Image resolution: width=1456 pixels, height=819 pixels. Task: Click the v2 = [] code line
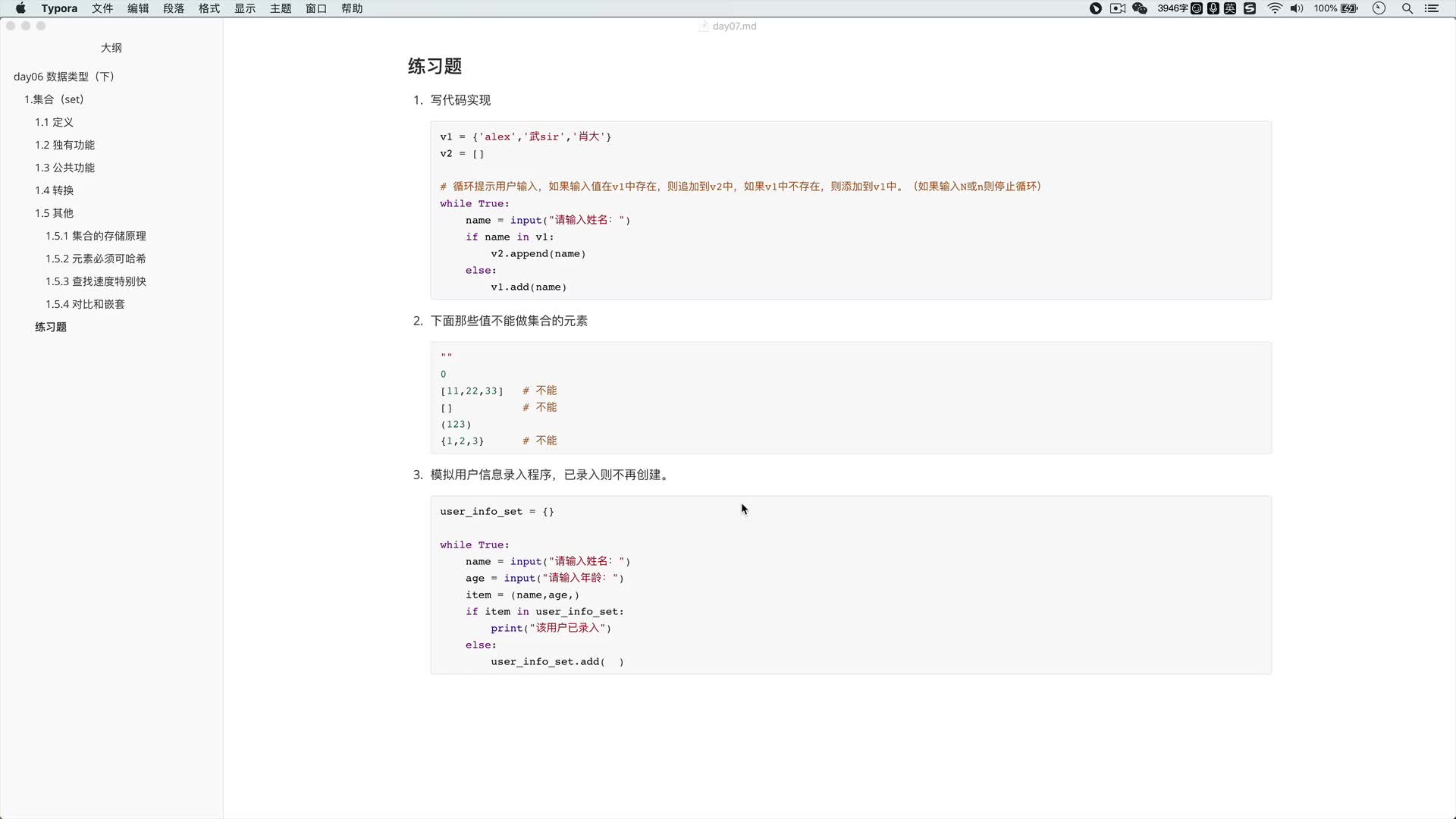[462, 153]
